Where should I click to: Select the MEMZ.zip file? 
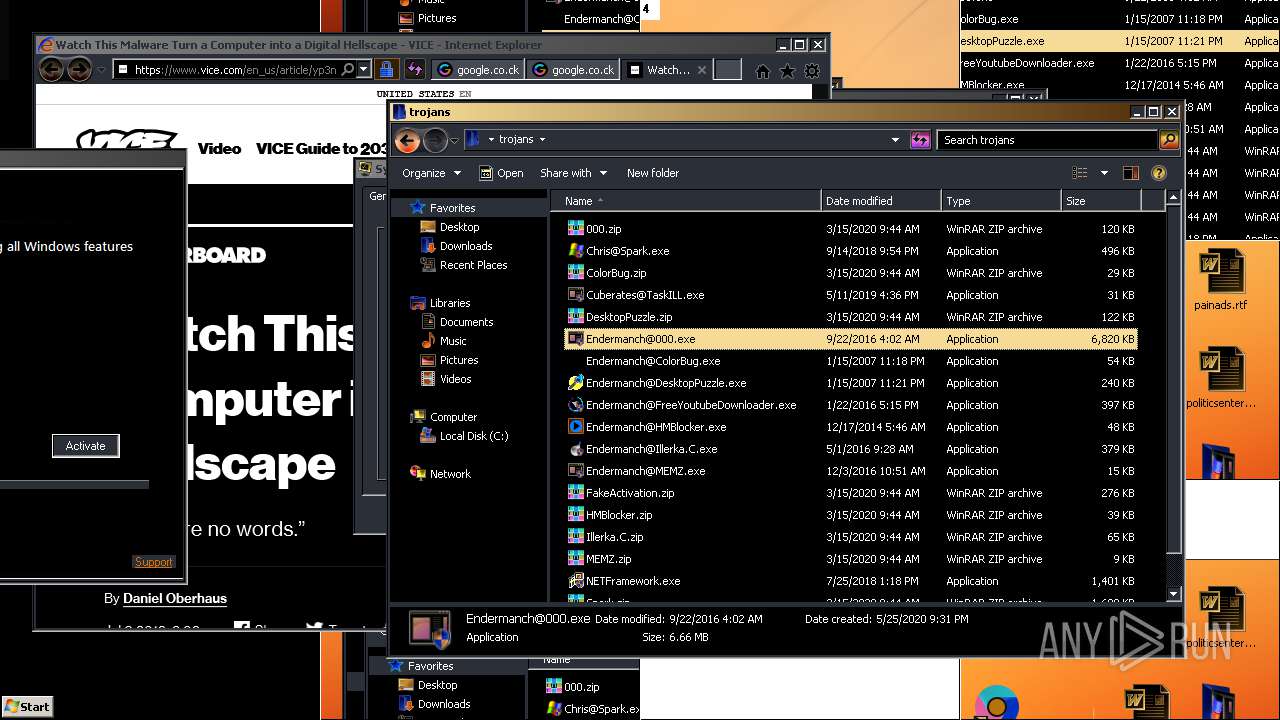pos(850,559)
